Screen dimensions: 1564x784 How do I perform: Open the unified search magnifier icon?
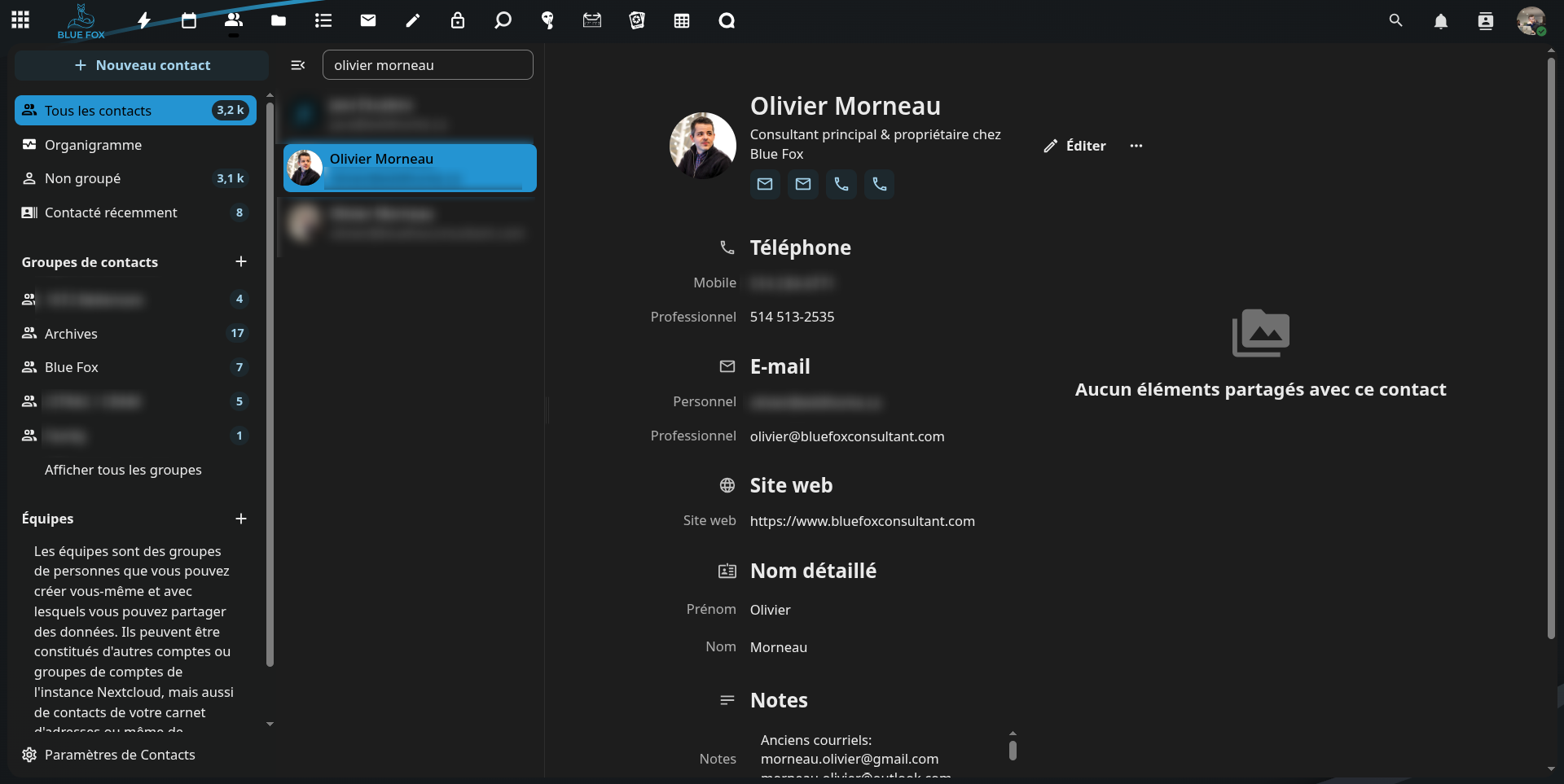pyautogui.click(x=1395, y=21)
